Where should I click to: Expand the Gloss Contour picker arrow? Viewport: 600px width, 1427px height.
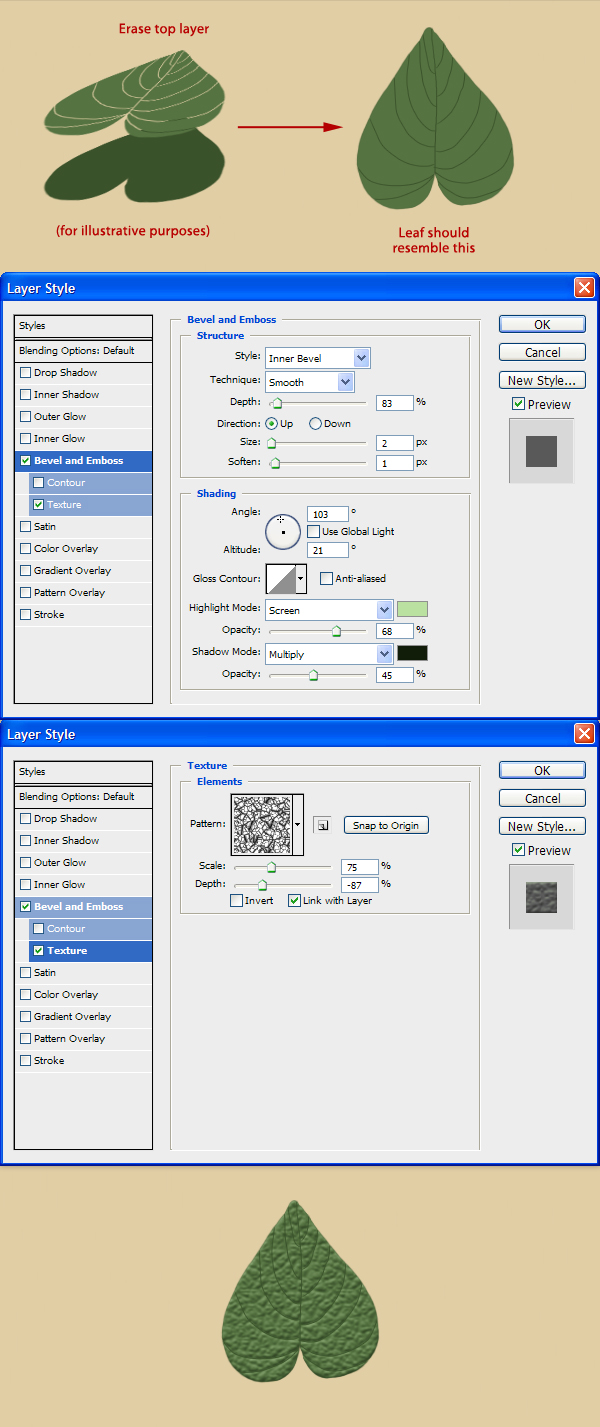[x=301, y=579]
